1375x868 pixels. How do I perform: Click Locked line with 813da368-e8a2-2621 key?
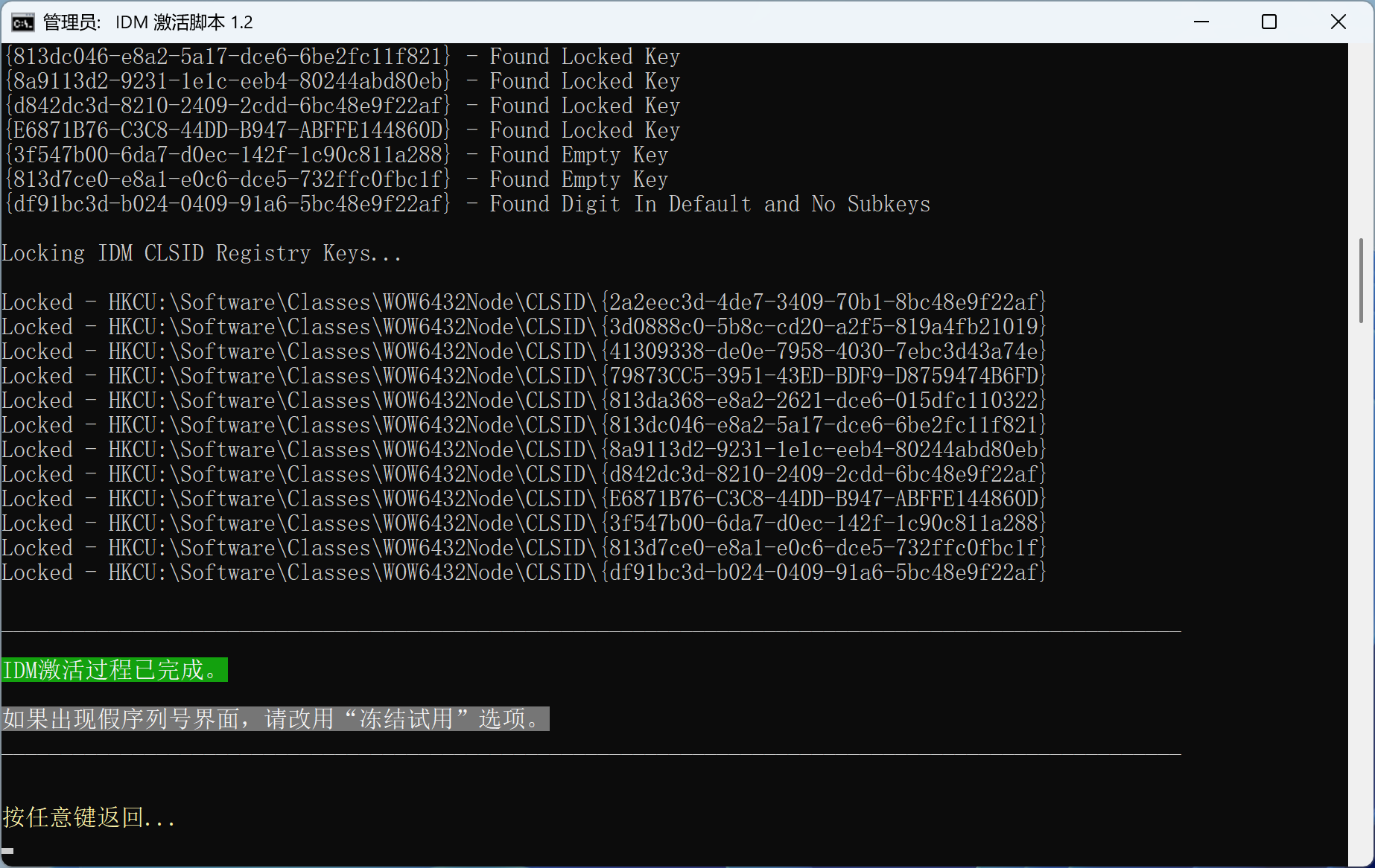(x=524, y=401)
